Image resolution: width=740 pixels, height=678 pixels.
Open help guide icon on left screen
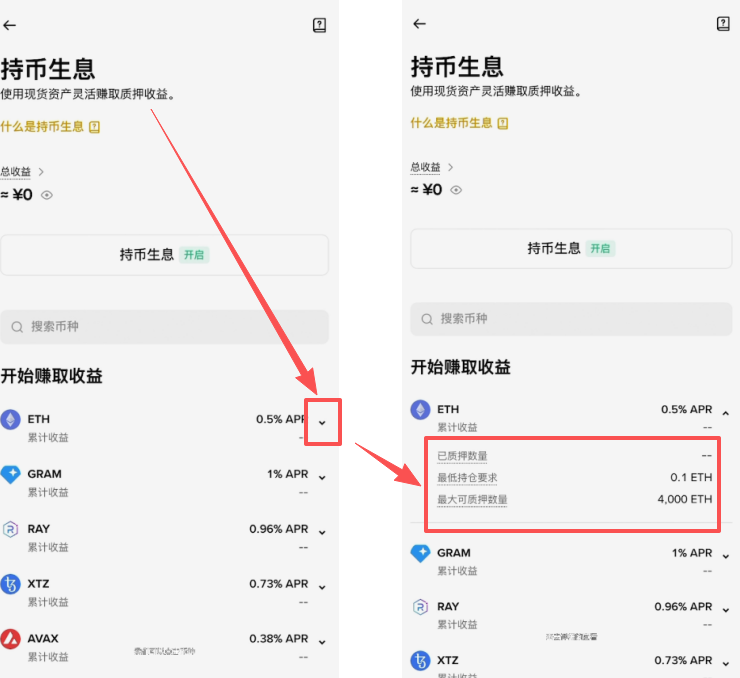point(320,25)
